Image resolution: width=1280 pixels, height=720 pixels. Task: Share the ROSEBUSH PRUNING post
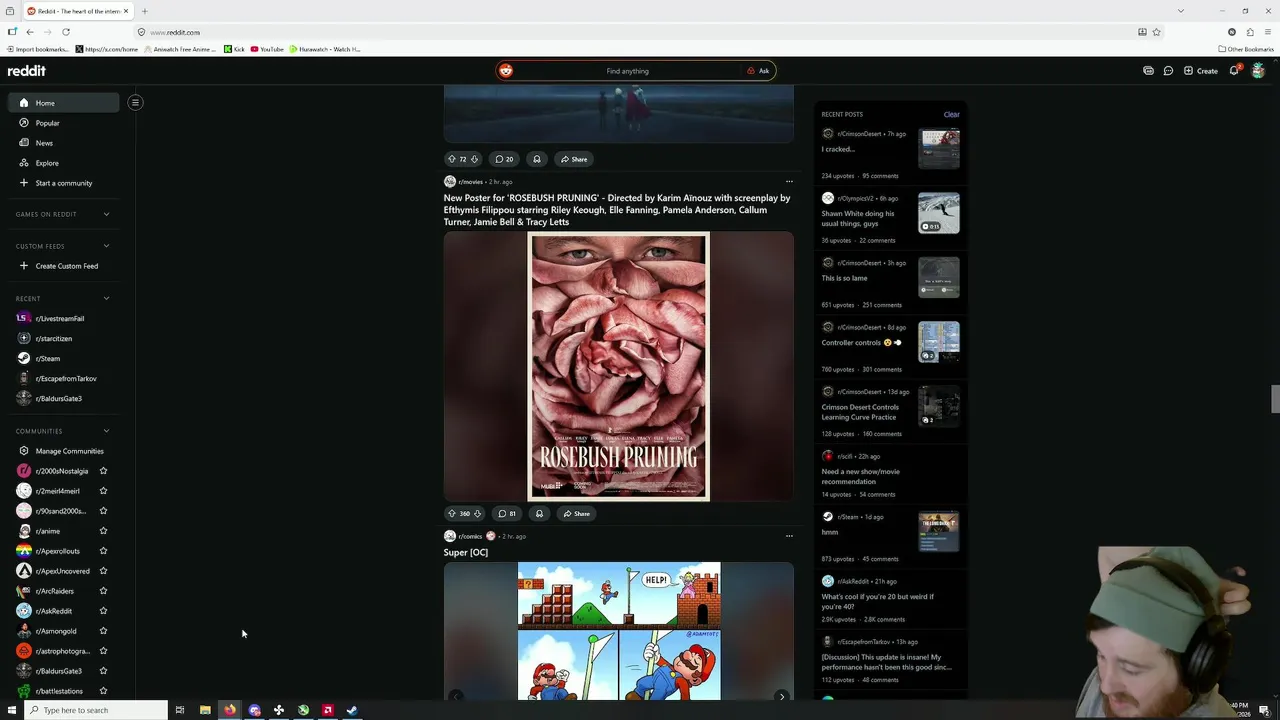pyautogui.click(x=576, y=514)
